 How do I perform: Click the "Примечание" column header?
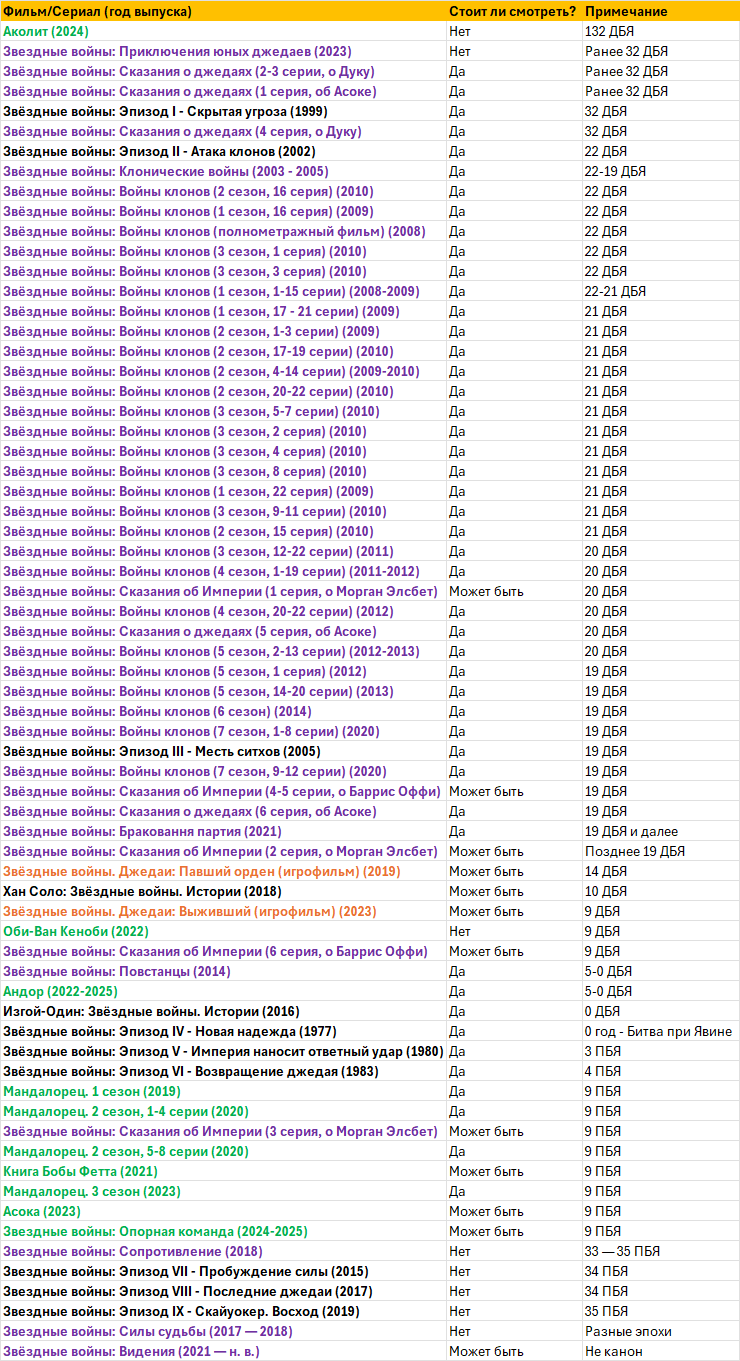[626, 11]
